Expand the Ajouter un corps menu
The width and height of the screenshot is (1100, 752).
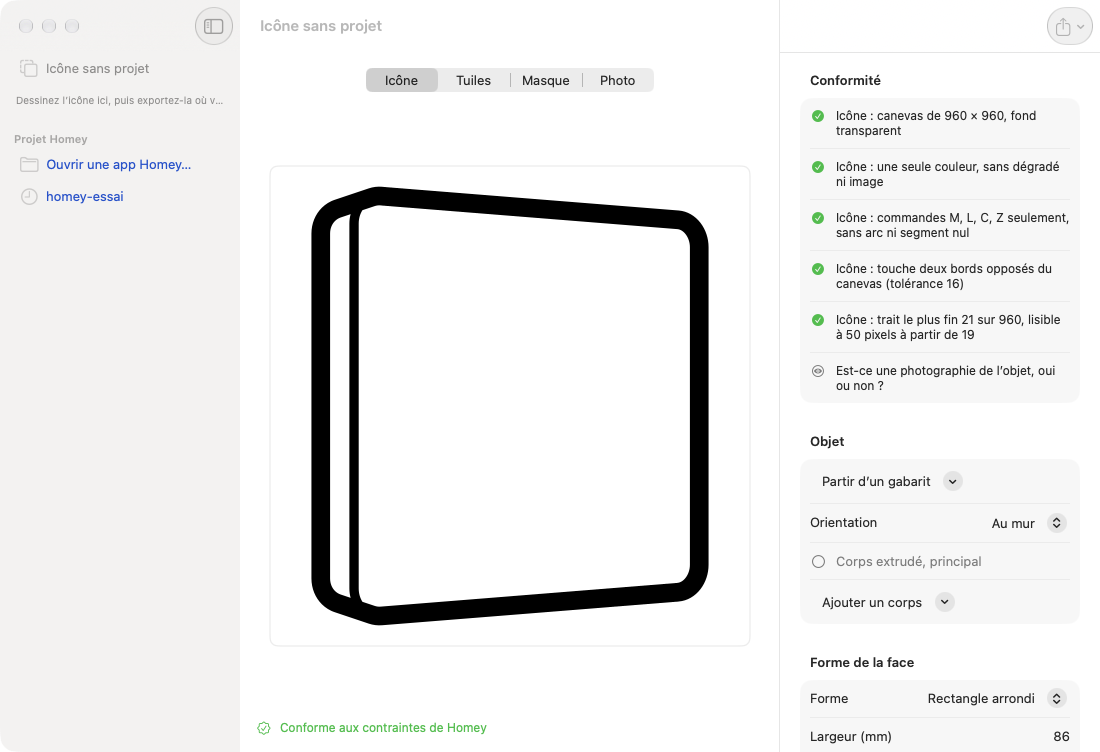(945, 602)
